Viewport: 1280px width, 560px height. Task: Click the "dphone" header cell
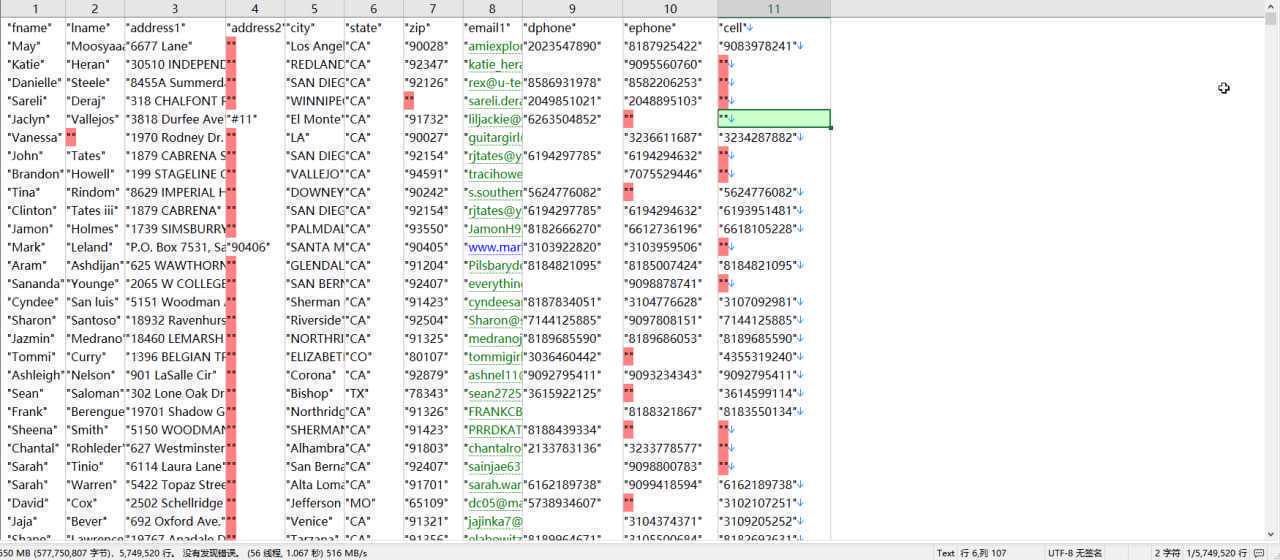click(x=572, y=28)
